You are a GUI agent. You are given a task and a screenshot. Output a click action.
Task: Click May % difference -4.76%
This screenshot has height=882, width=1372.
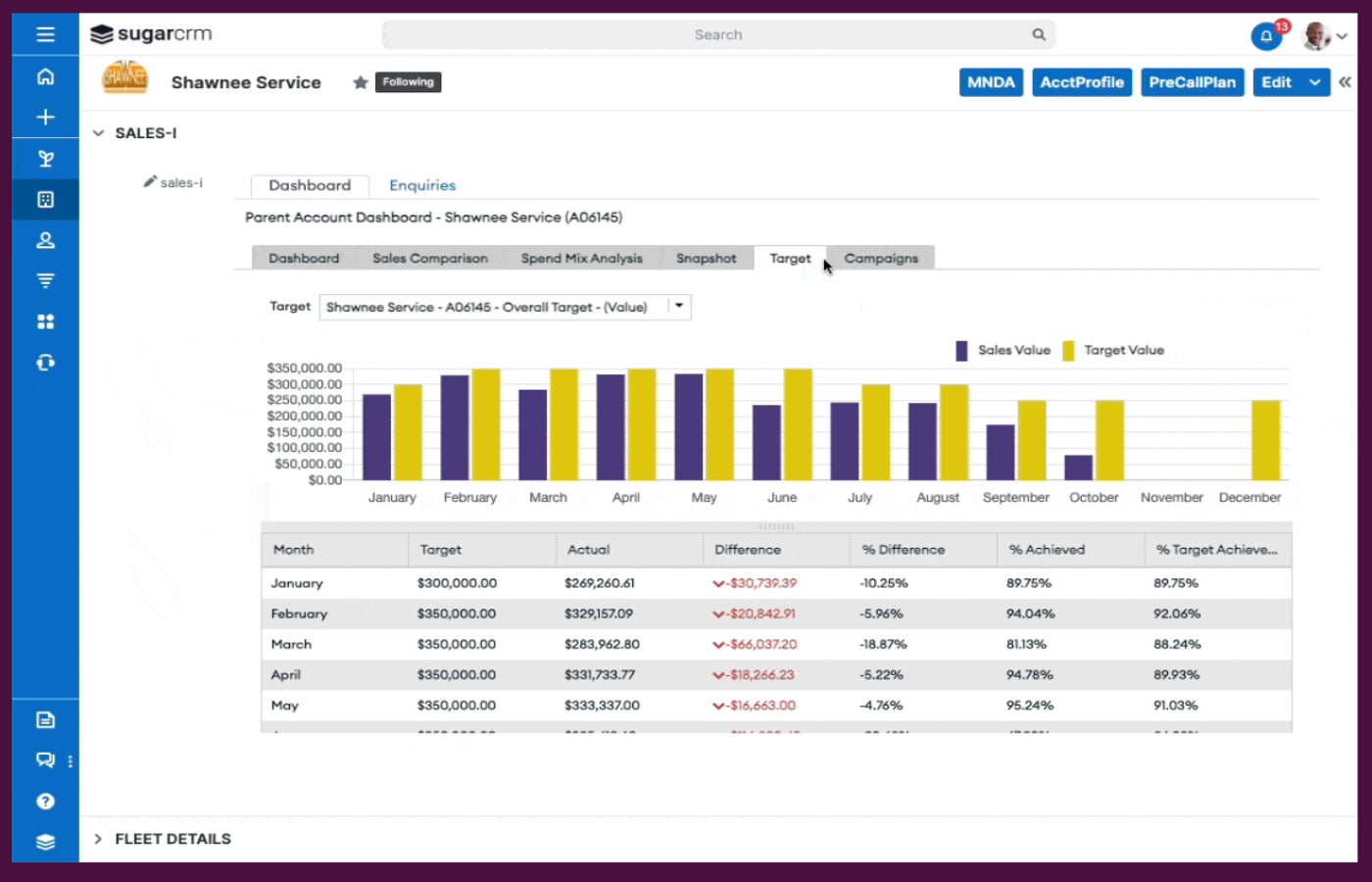coord(881,705)
